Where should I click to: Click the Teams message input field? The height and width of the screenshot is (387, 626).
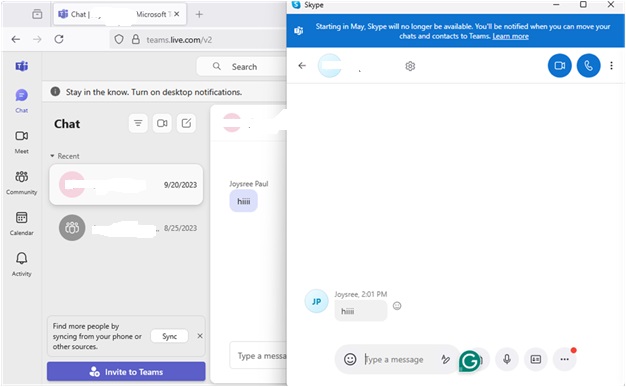[x=259, y=355]
